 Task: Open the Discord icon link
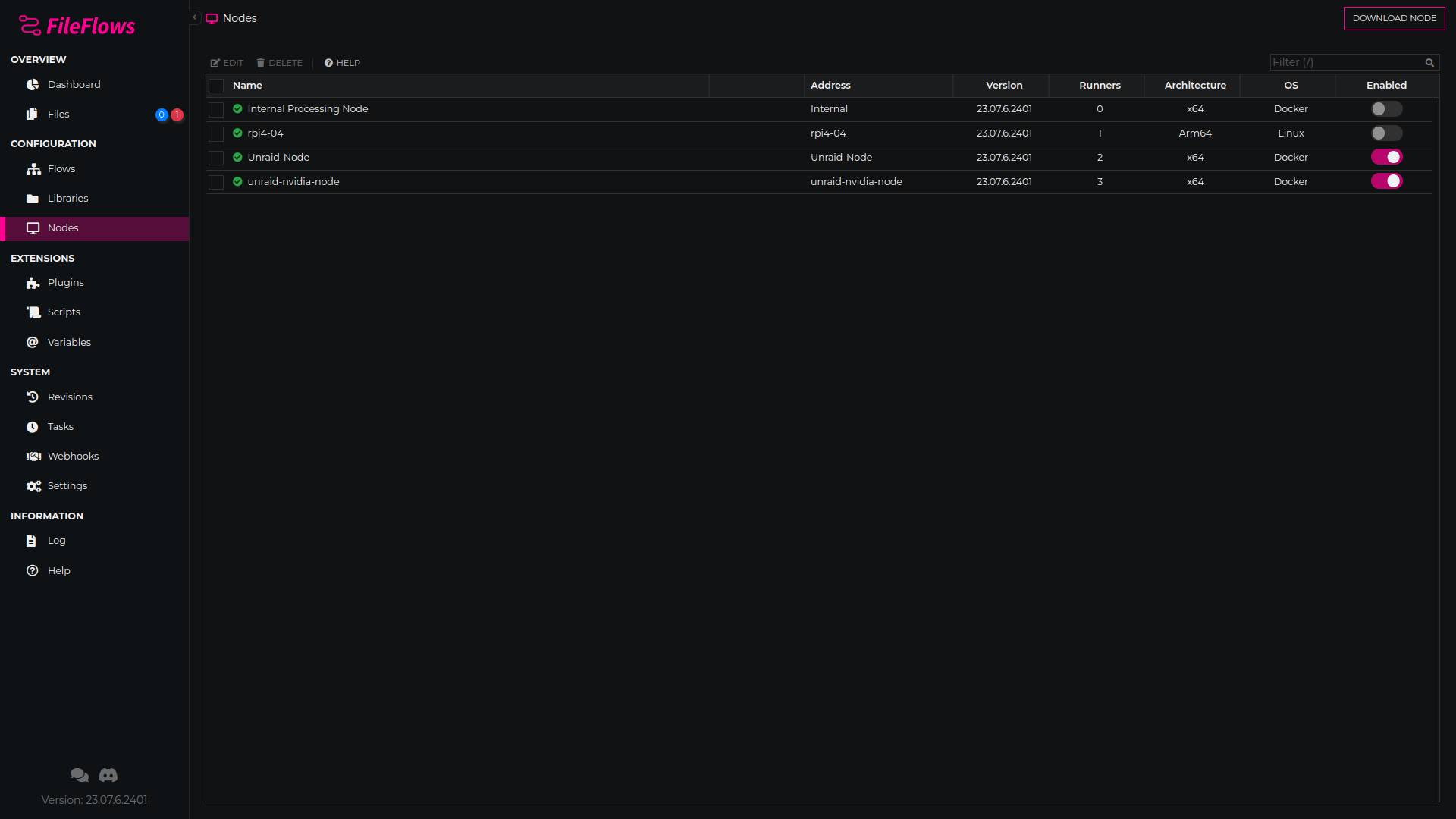click(108, 775)
